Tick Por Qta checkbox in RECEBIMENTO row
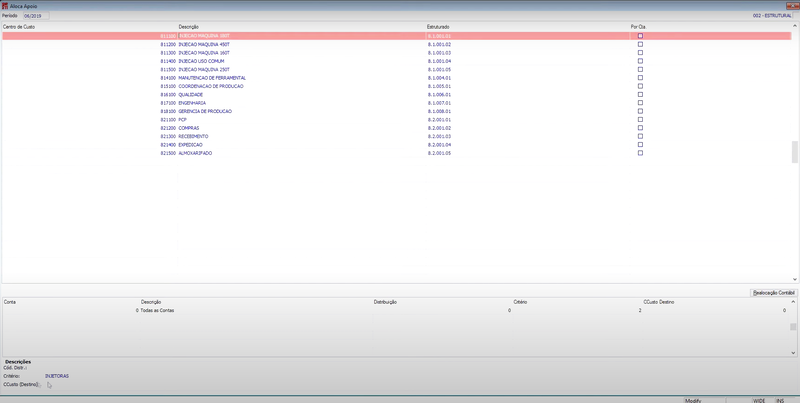Viewport: 800px width, 403px height. 640,136
